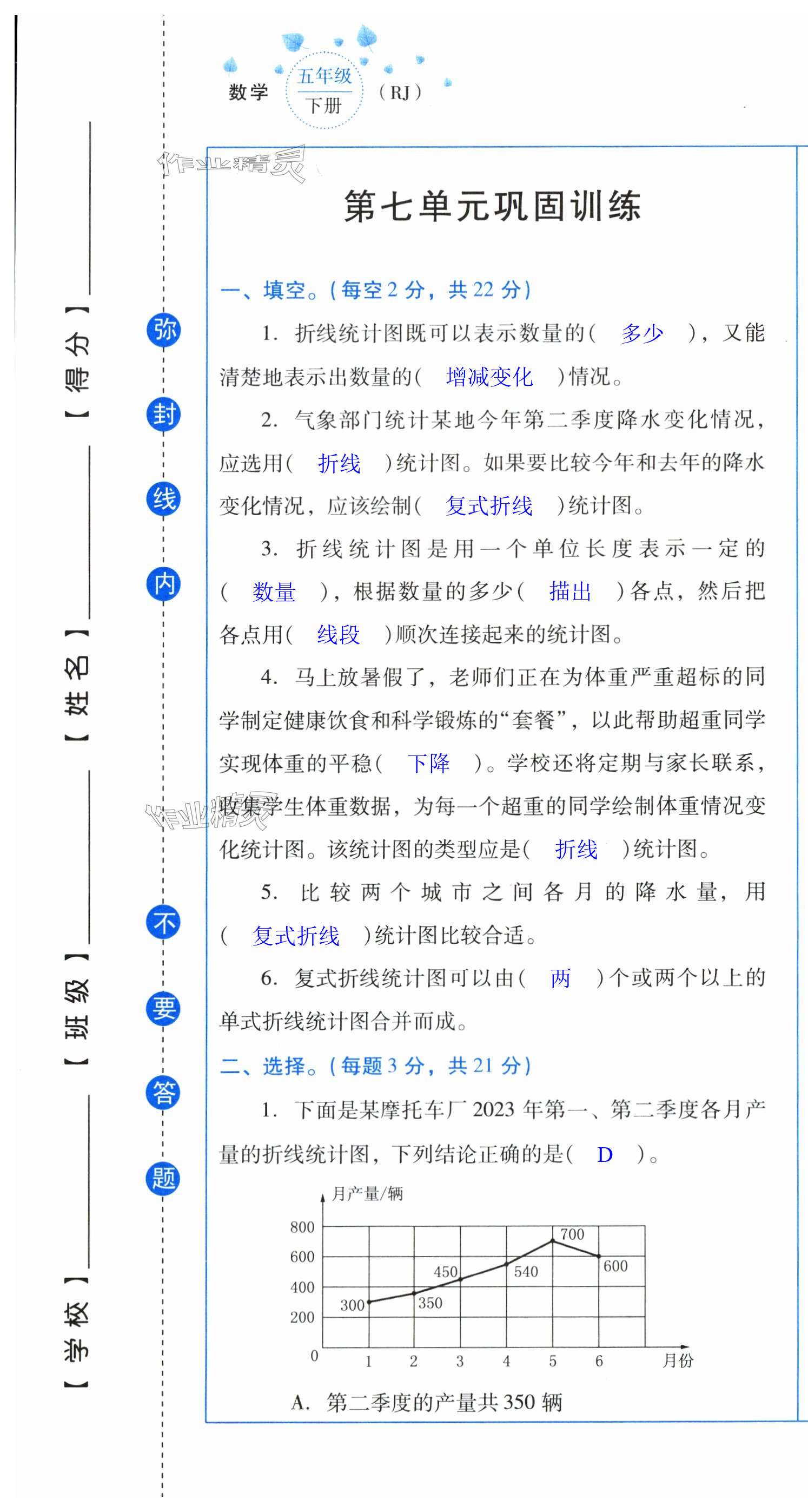Click the blue circle labeled 封
The width and height of the screenshot is (808, 1512).
tap(163, 415)
